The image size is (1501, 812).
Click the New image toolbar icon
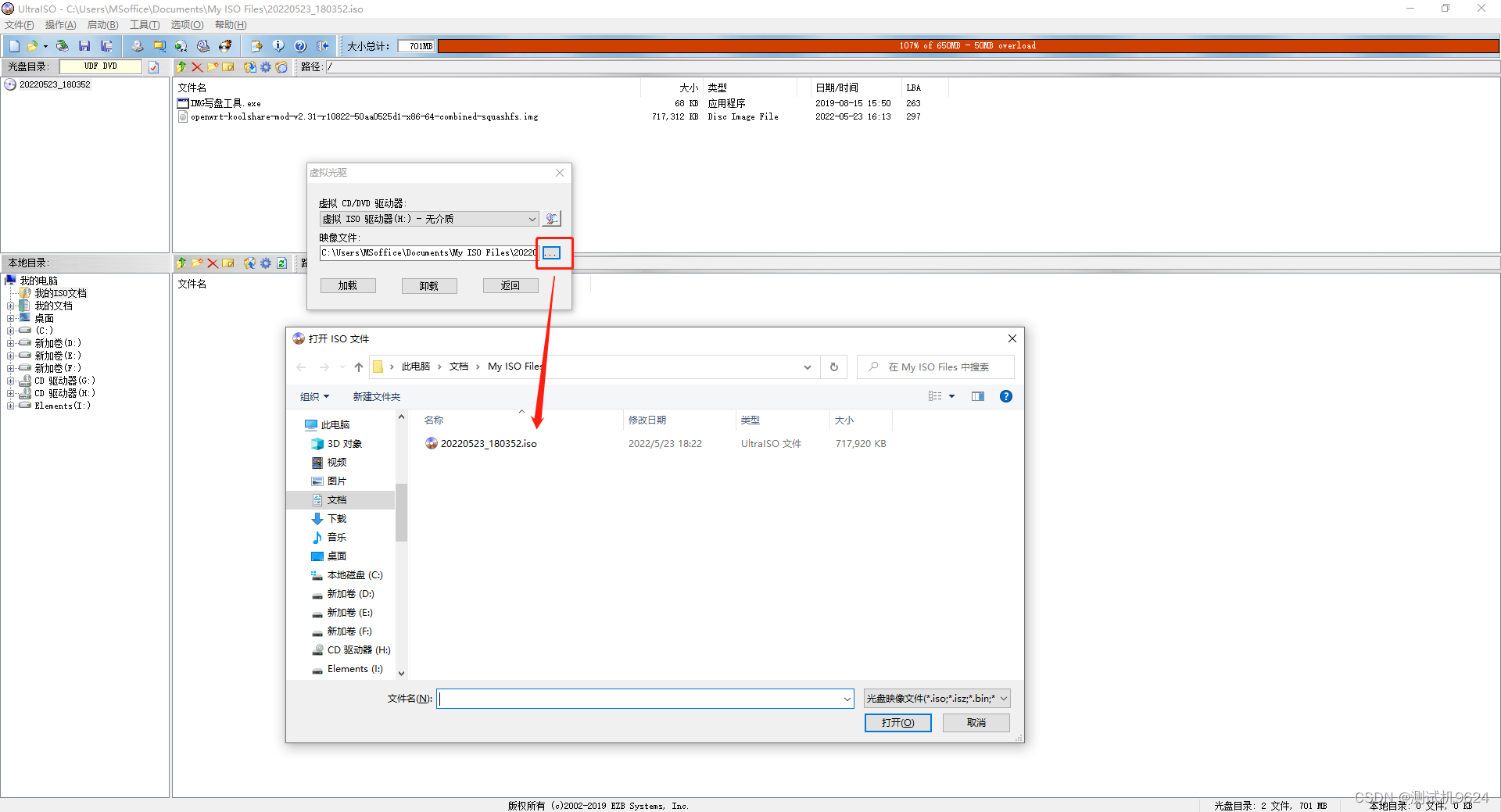[14, 46]
